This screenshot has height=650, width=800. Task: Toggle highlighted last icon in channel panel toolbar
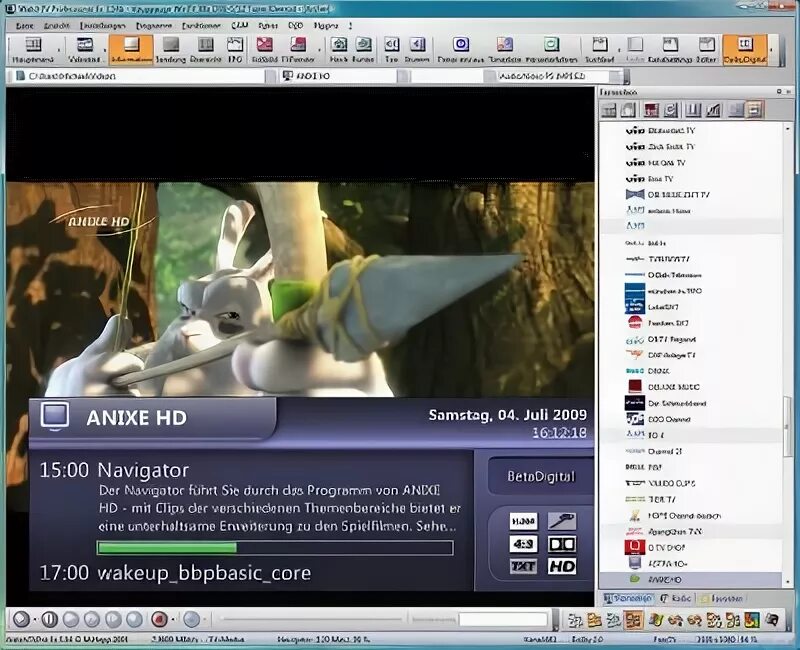tap(756, 110)
